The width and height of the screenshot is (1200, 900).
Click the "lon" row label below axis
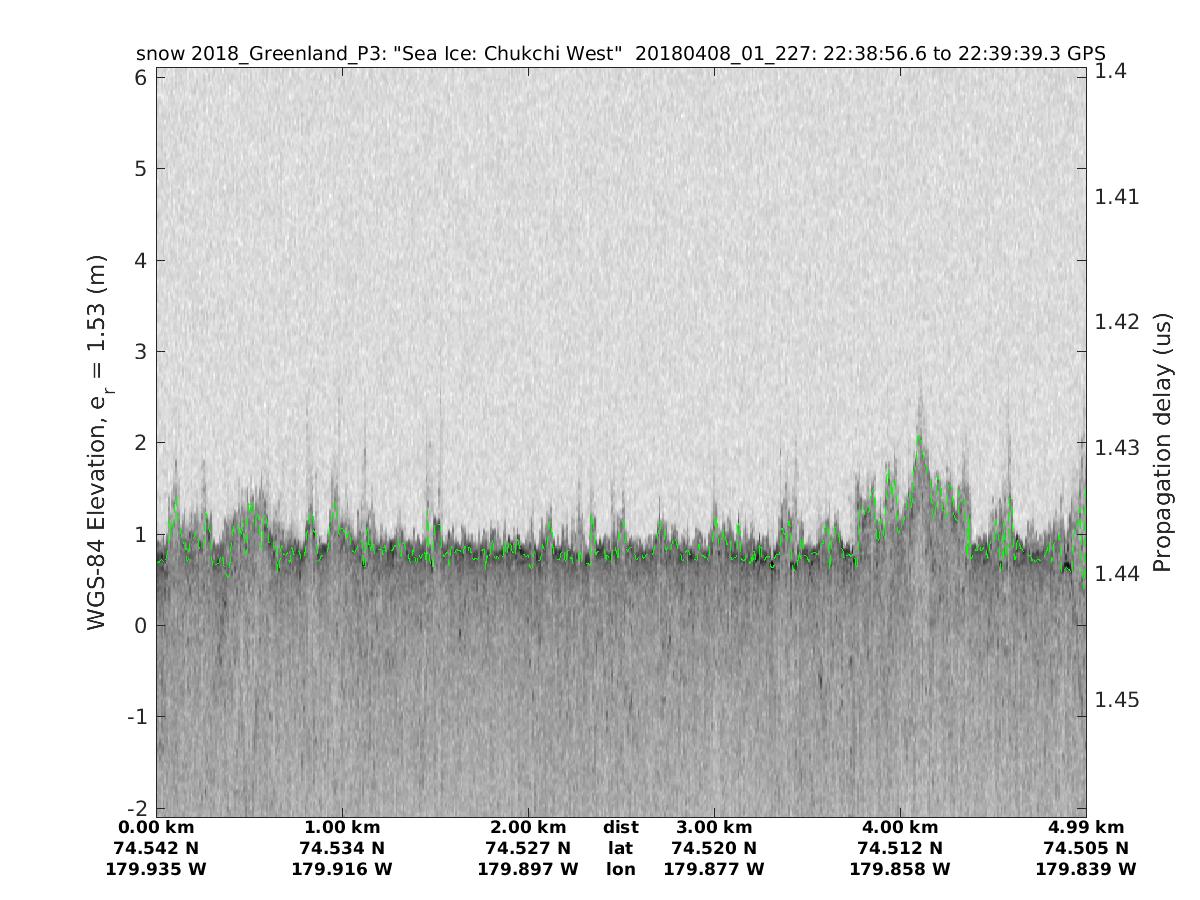tap(621, 869)
